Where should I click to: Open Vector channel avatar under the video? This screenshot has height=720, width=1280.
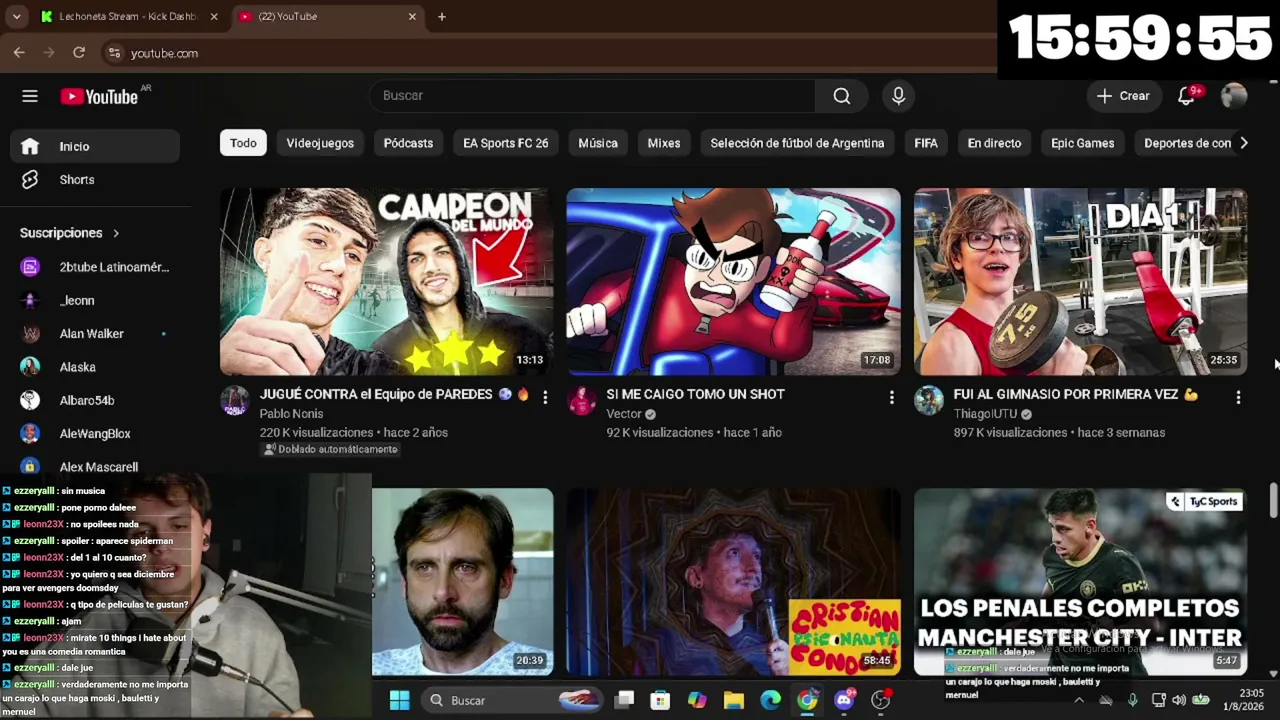(581, 400)
